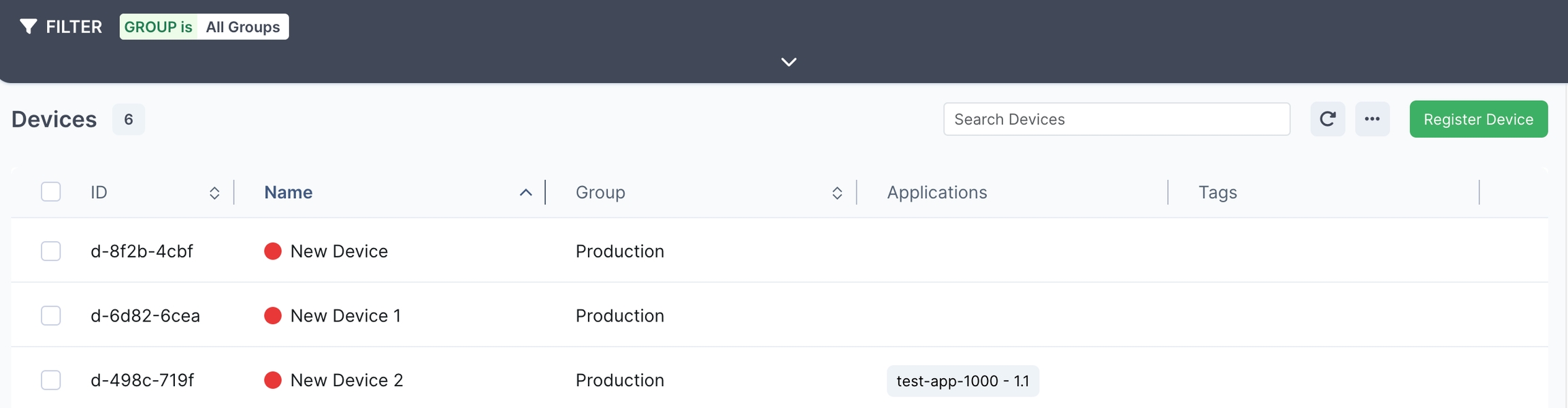Viewport: 1568px width, 408px height.
Task: Tick the checkbox for device d-498c-719f
Action: (51, 380)
